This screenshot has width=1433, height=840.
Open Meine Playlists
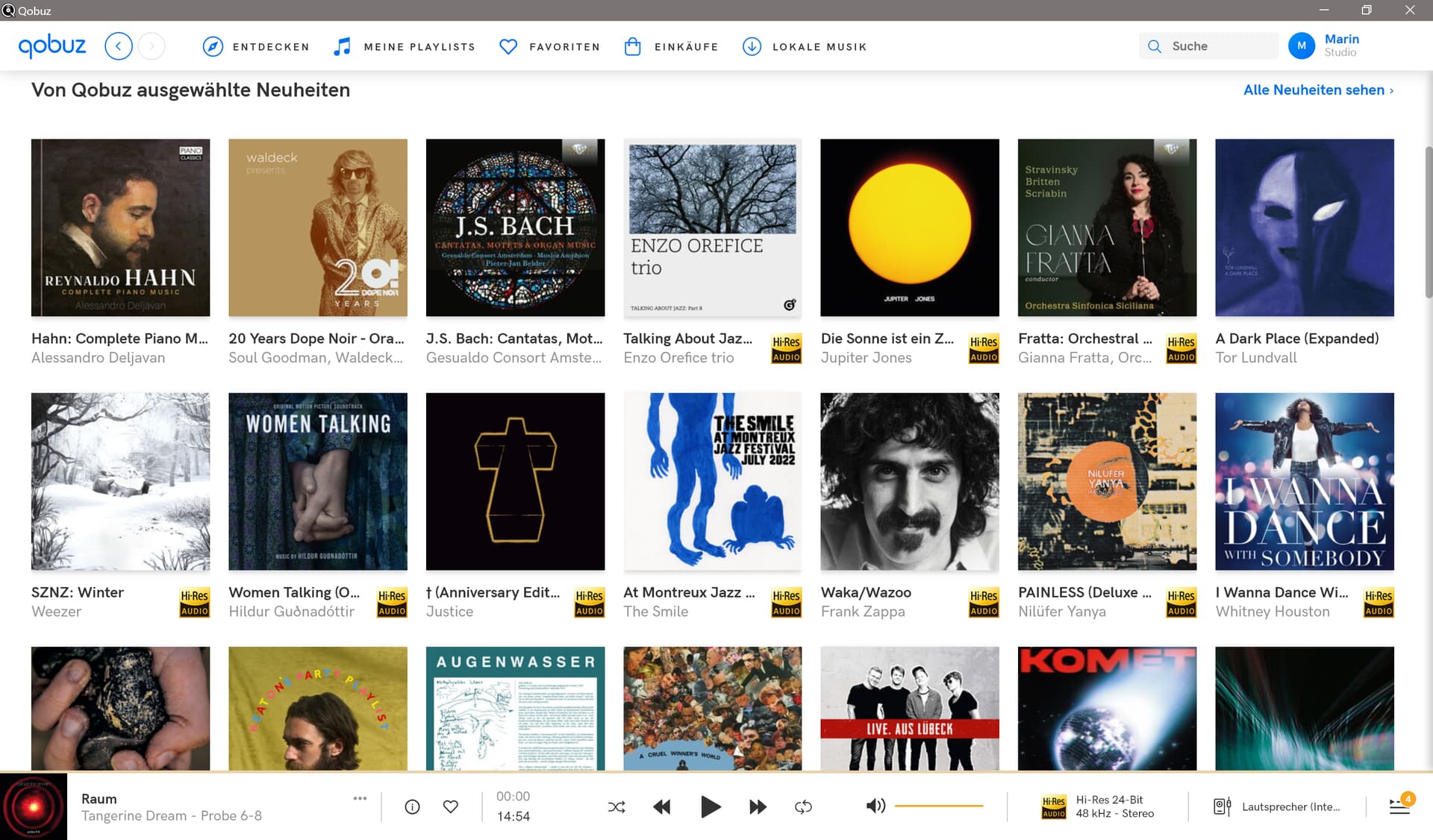point(404,46)
